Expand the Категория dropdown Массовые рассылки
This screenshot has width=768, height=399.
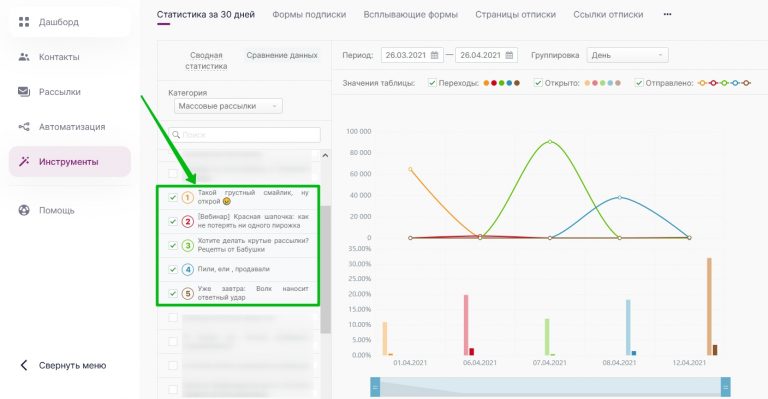228,106
